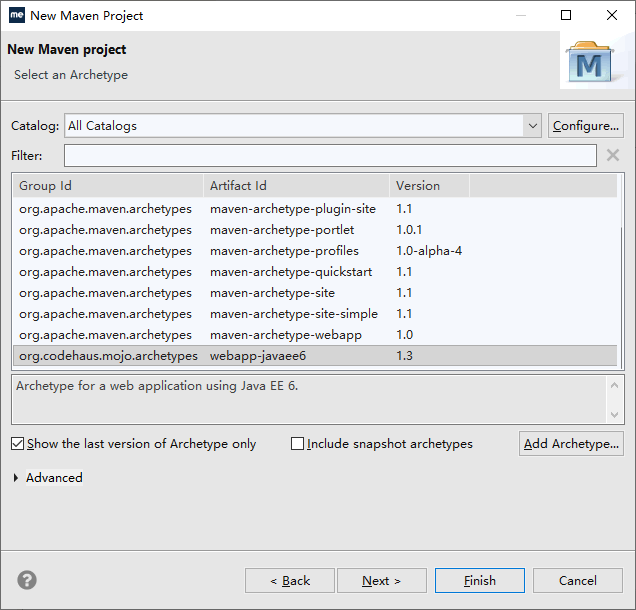Click the Finish button
The width and height of the screenshot is (636, 610).
[479, 580]
